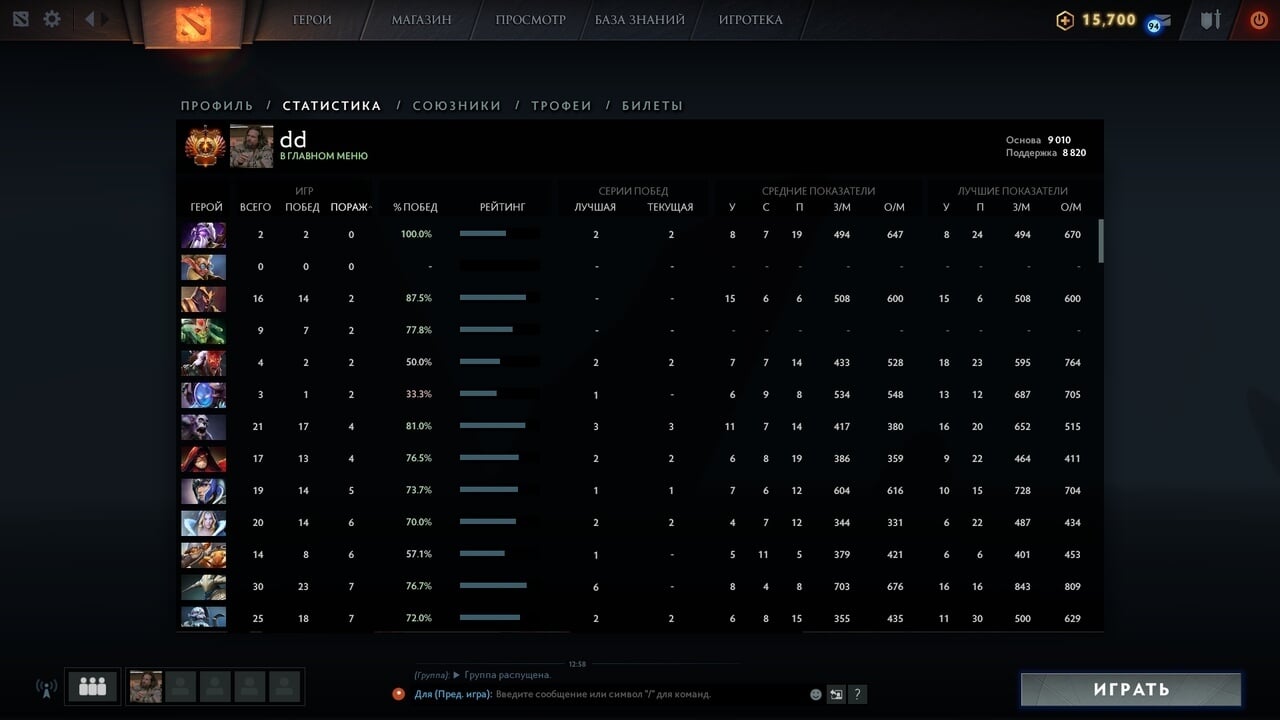1280x720 pixels.
Task: Open the БАЗА ЗНАНИЙ menu
Action: [640, 20]
